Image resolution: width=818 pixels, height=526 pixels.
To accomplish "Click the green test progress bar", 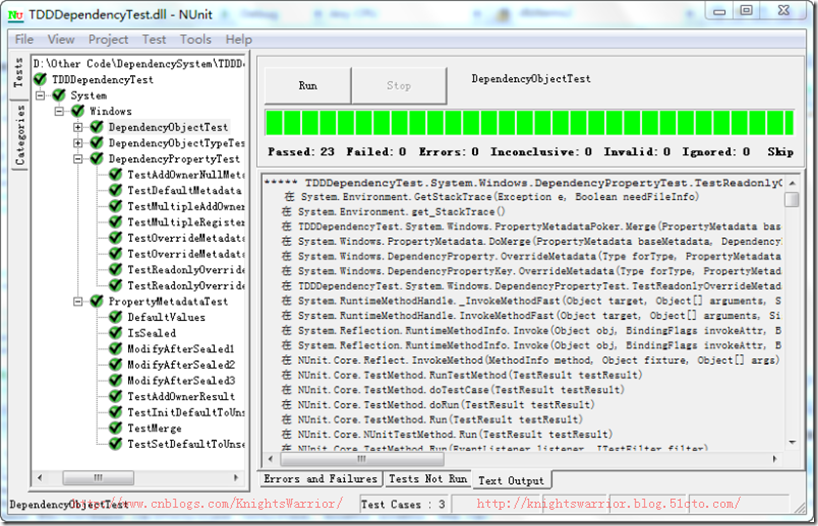I will (528, 123).
